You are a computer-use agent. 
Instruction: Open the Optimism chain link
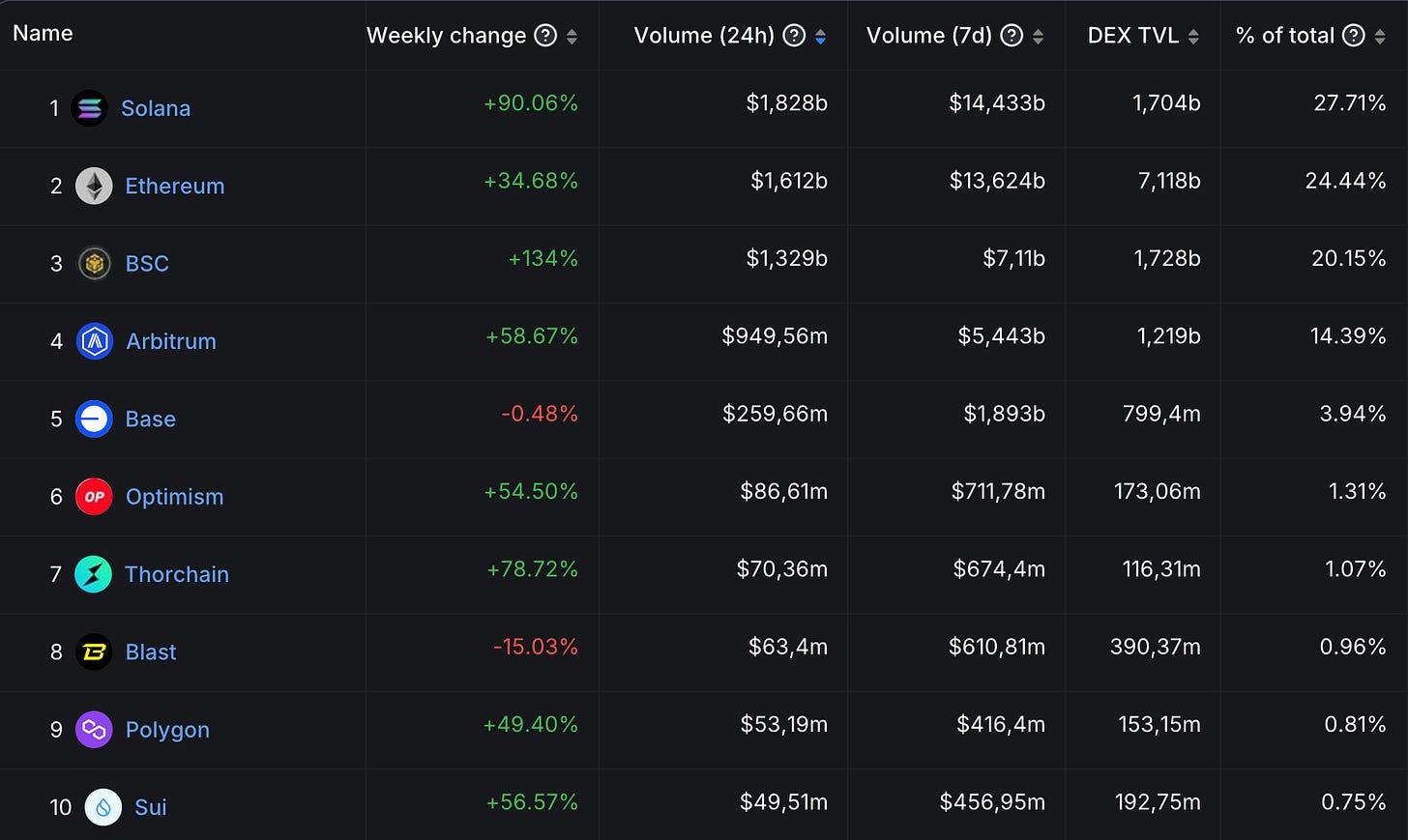(x=175, y=497)
